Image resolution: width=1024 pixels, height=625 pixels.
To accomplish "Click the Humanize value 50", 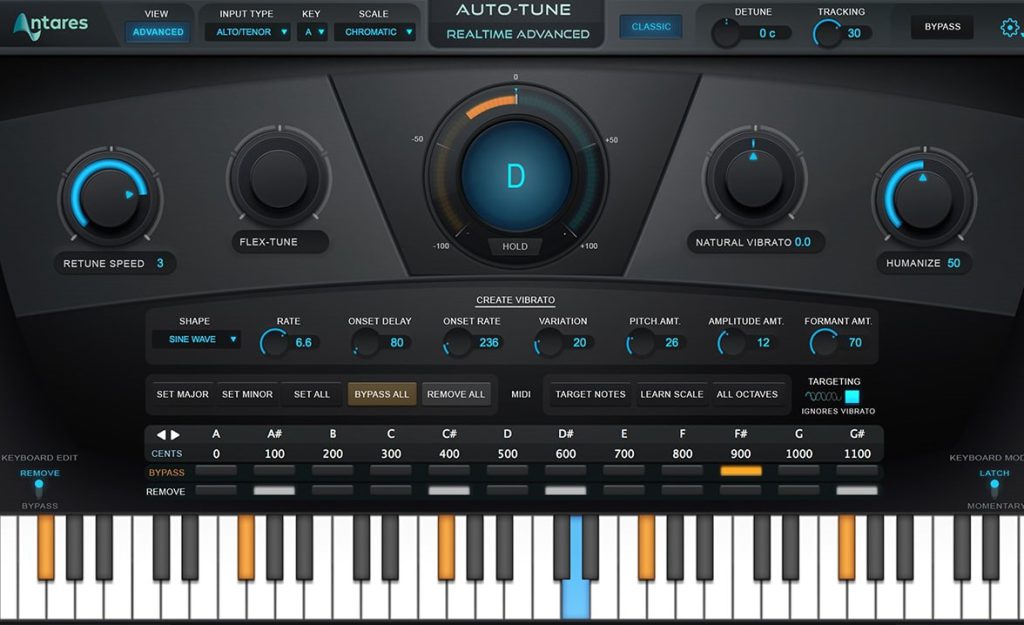I will 953,263.
